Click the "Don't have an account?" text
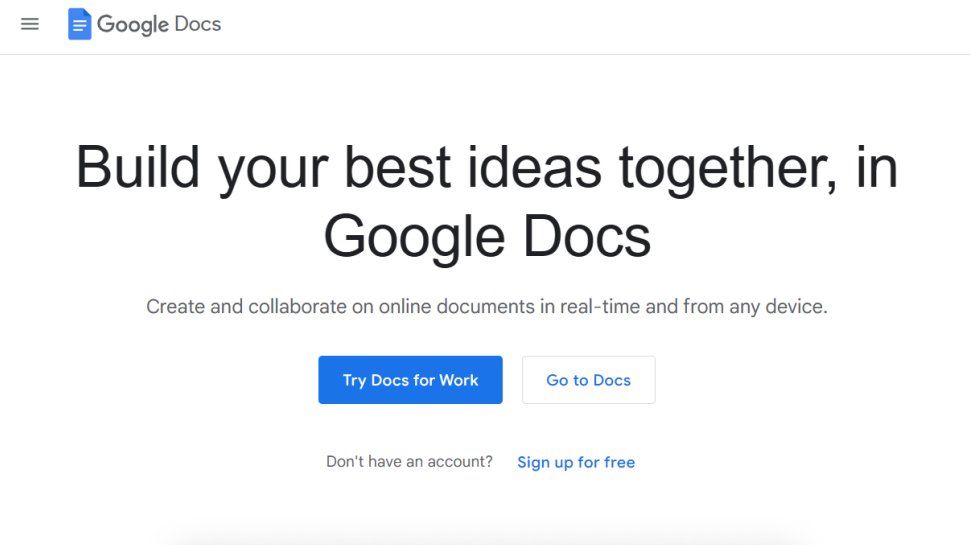Screen dimensions: 970x545 pos(409,462)
